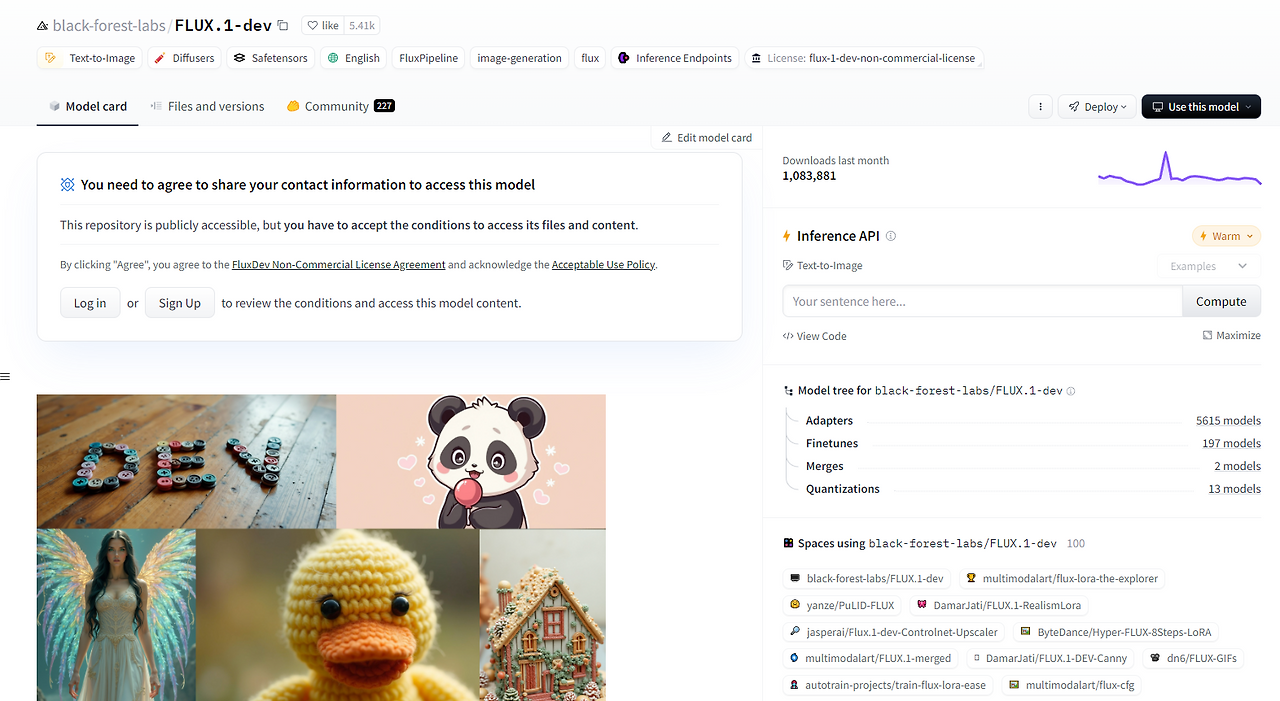The width and height of the screenshot is (1280, 701).
Task: Switch to Files and versions tab
Action: pos(207,106)
